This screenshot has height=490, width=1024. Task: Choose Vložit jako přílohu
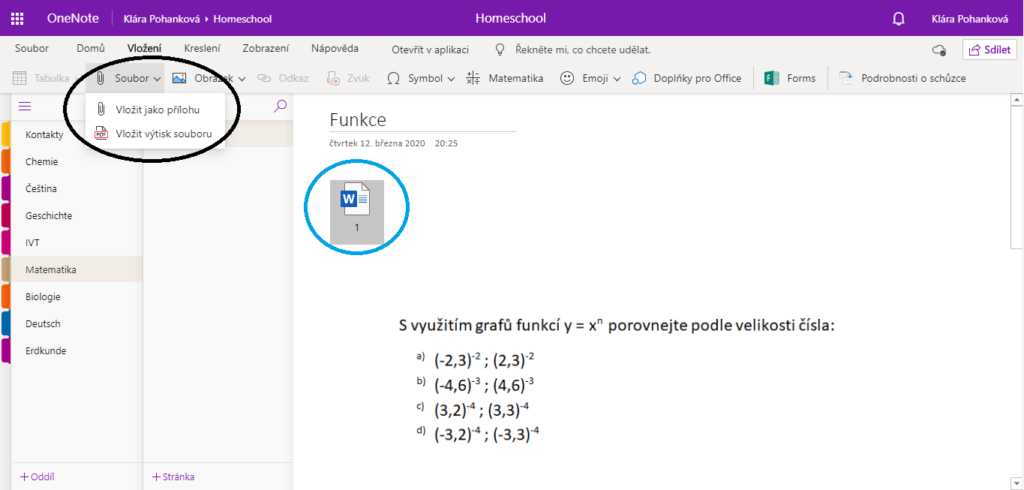[x=157, y=109]
